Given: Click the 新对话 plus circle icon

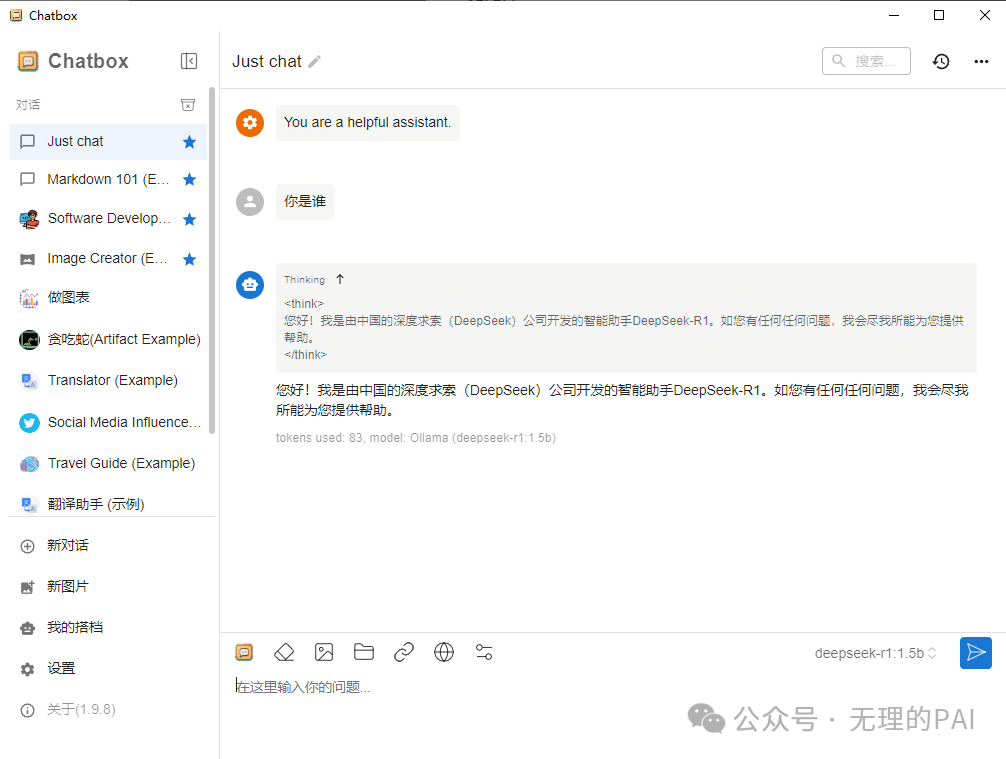Looking at the screenshot, I should click(x=28, y=547).
